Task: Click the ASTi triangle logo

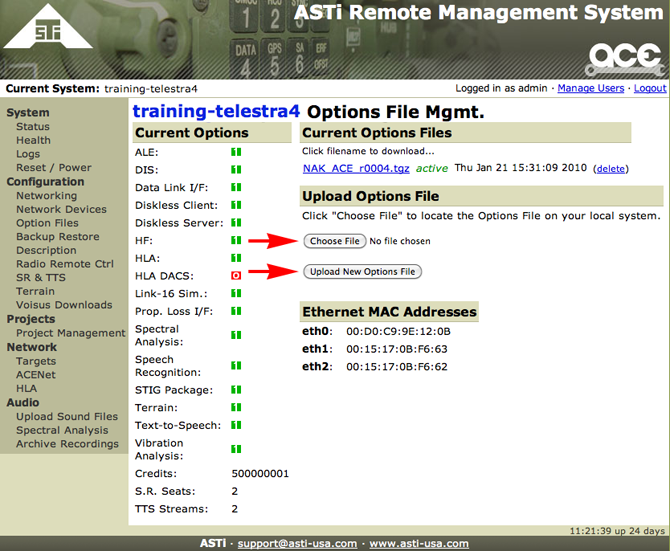Action: coord(47,27)
